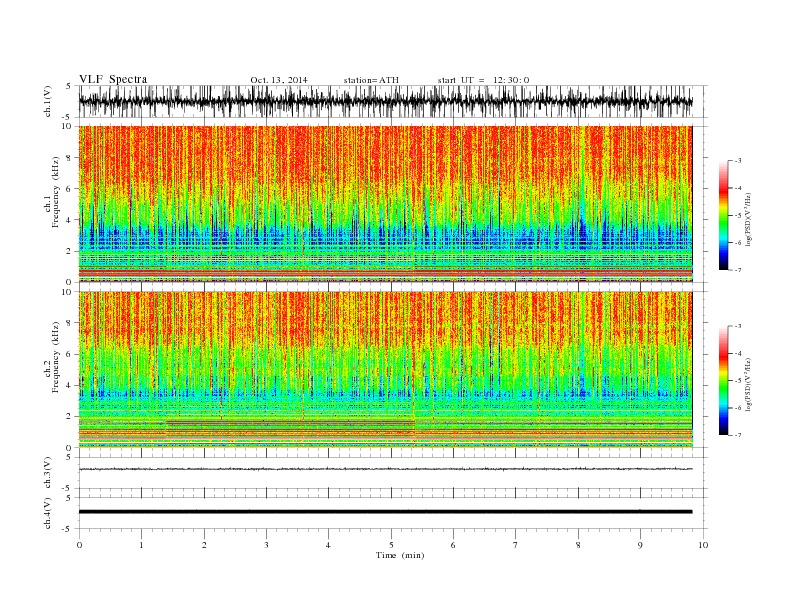Click the "ch.1(V)" waveform axis label
The height and width of the screenshot is (612, 792).
click(48, 102)
